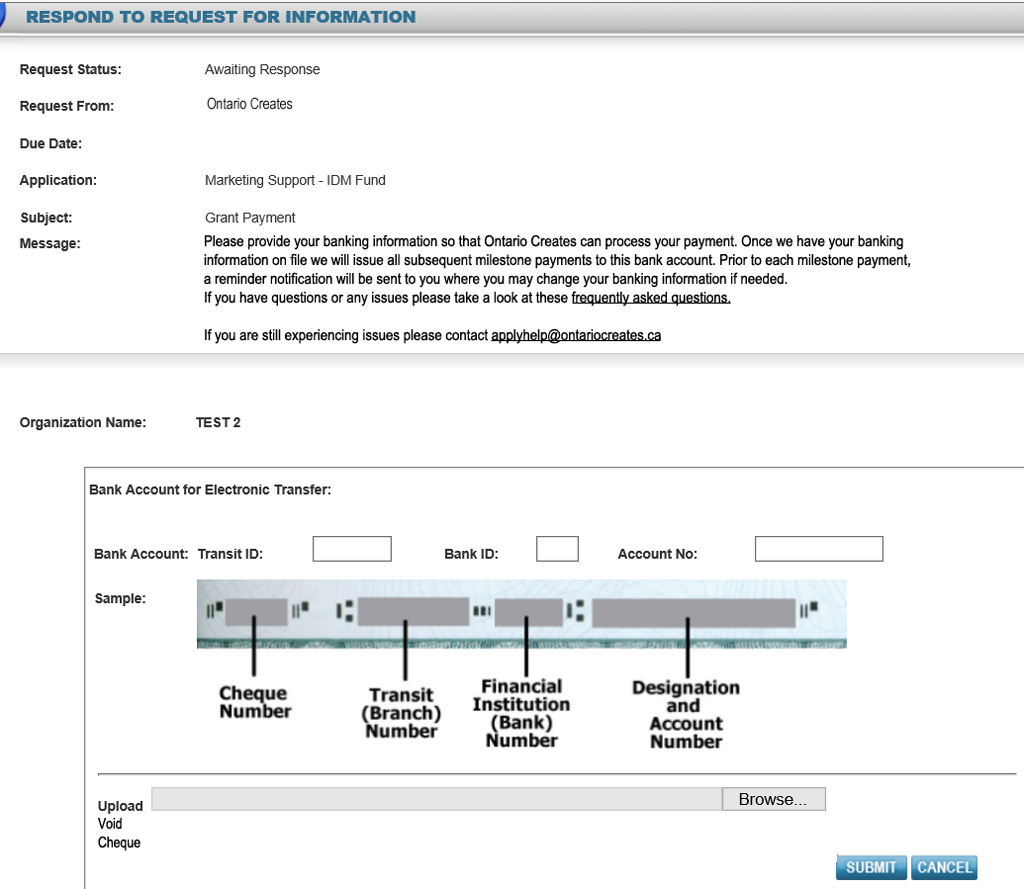Click the Marketing Support - IDM Fund application text

[x=295, y=181]
